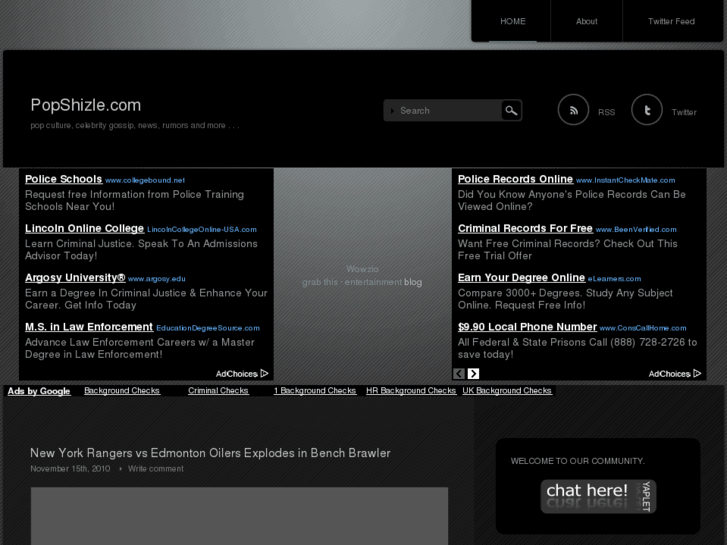Click the article image placeholder
Image resolution: width=727 pixels, height=545 pixels.
click(239, 516)
